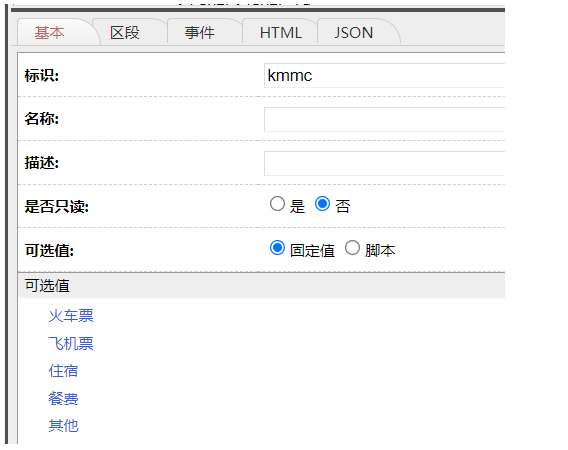This screenshot has width=568, height=450.
Task: Select the 餐费 option link
Action: point(63,399)
